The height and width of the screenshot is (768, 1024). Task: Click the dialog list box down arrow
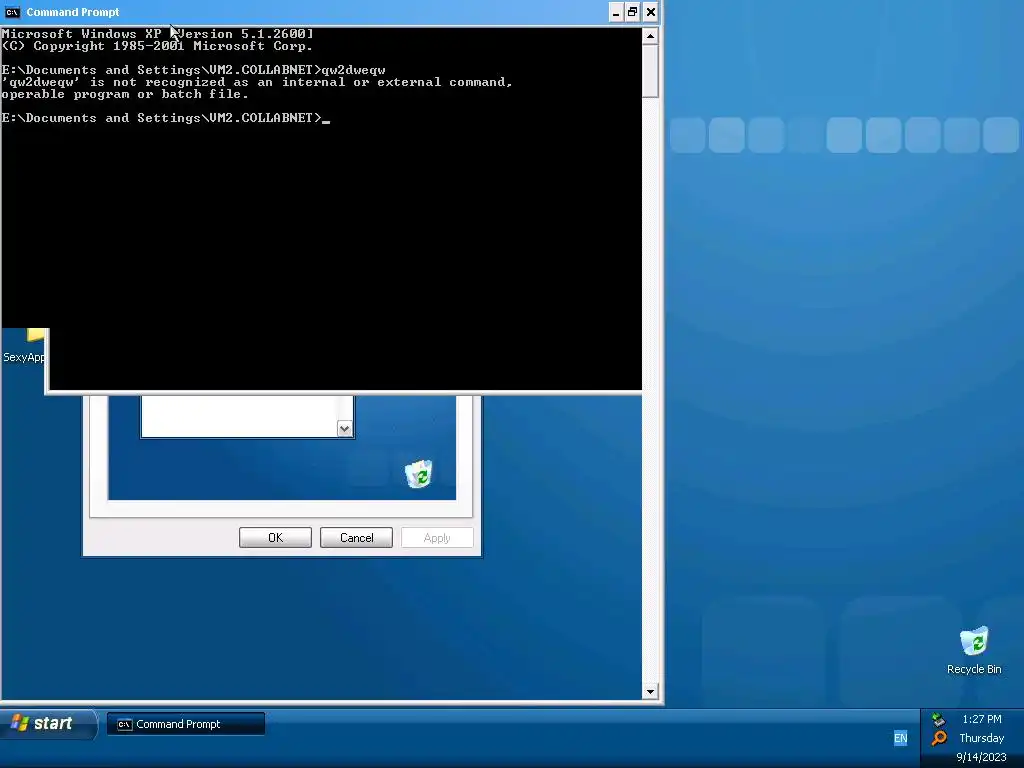[345, 429]
